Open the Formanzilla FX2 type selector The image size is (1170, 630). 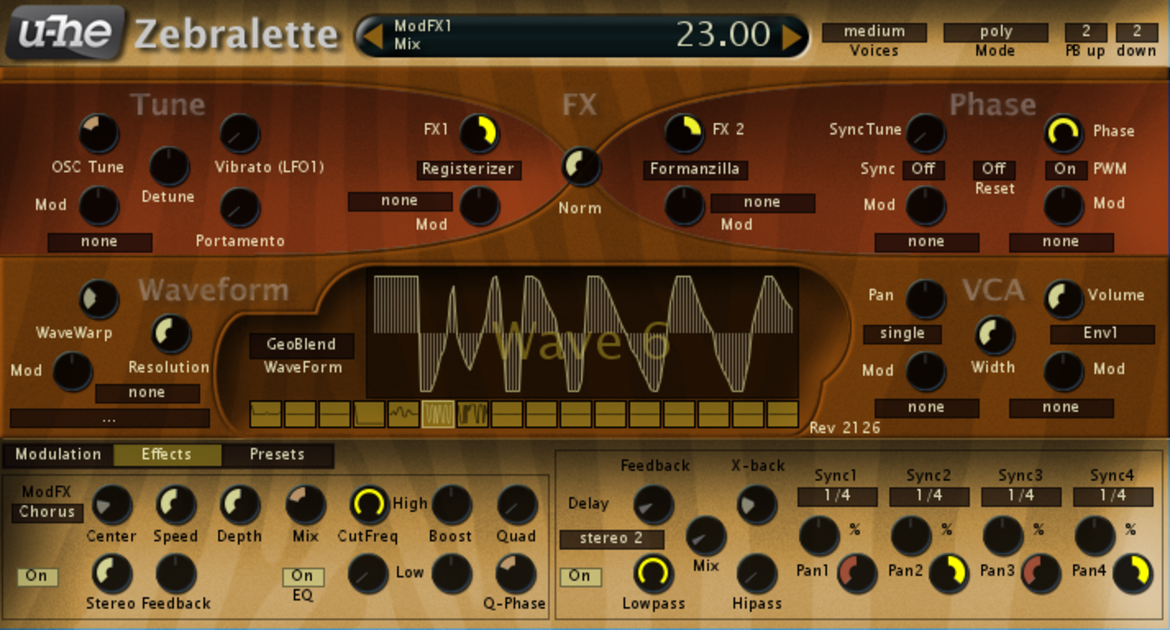click(x=695, y=169)
